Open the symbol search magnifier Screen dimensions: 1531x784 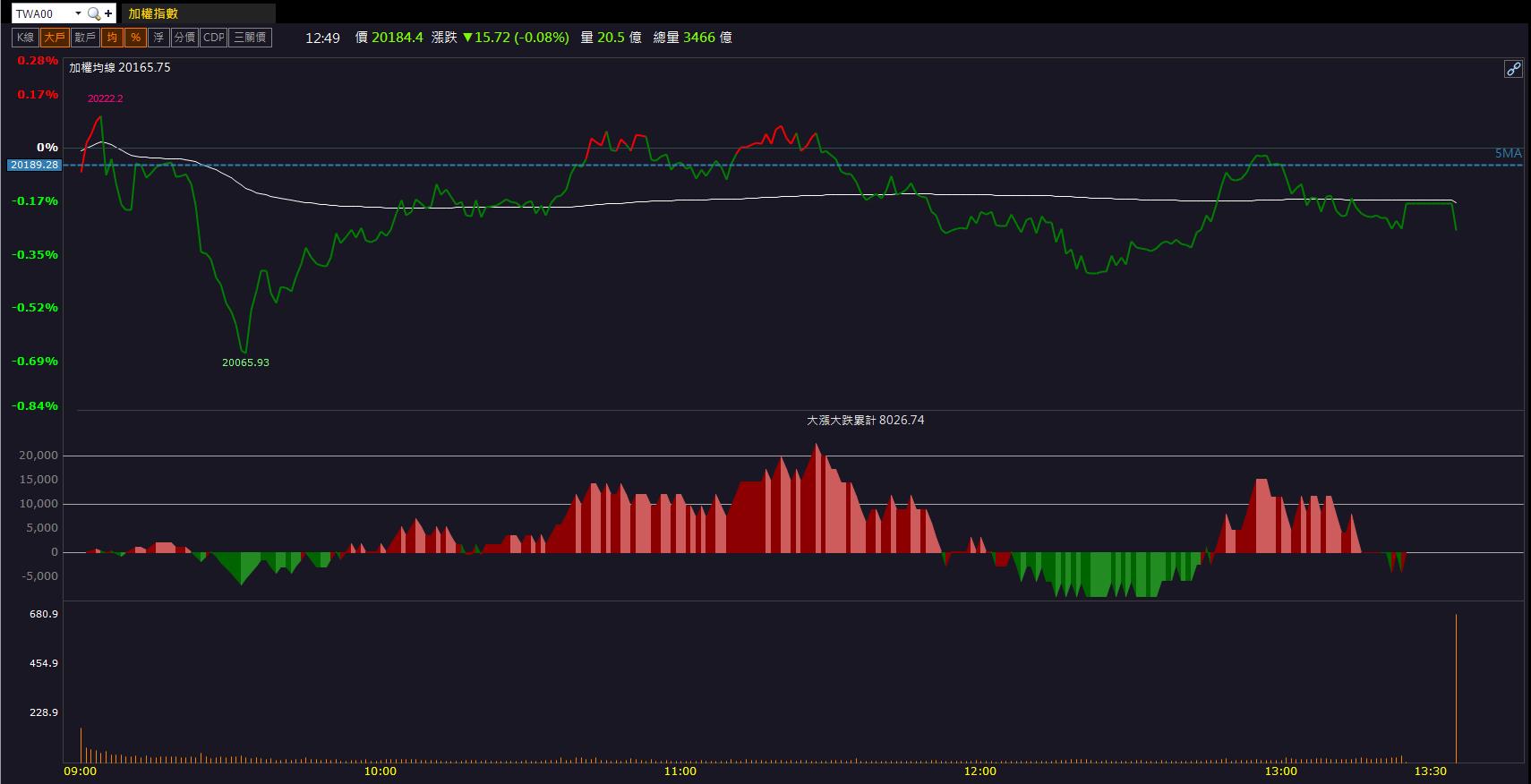[93, 13]
